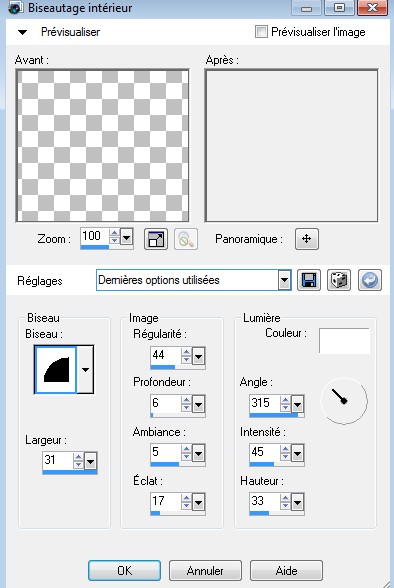This screenshot has width=394, height=588.
Task: Click the Biseau shape preview thumbnail
Action: click(55, 369)
